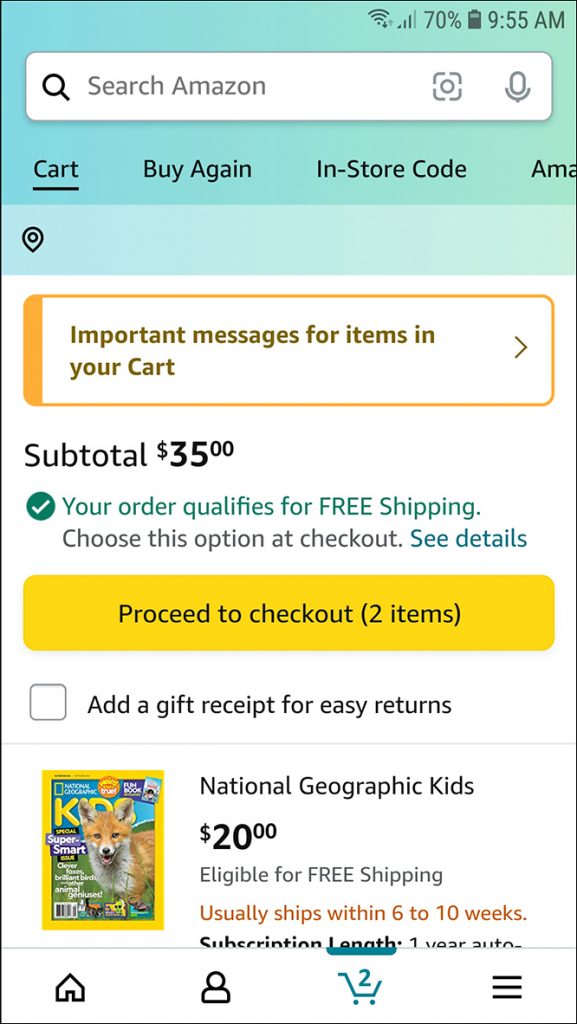Open the hamburger menu icon

[x=507, y=986]
